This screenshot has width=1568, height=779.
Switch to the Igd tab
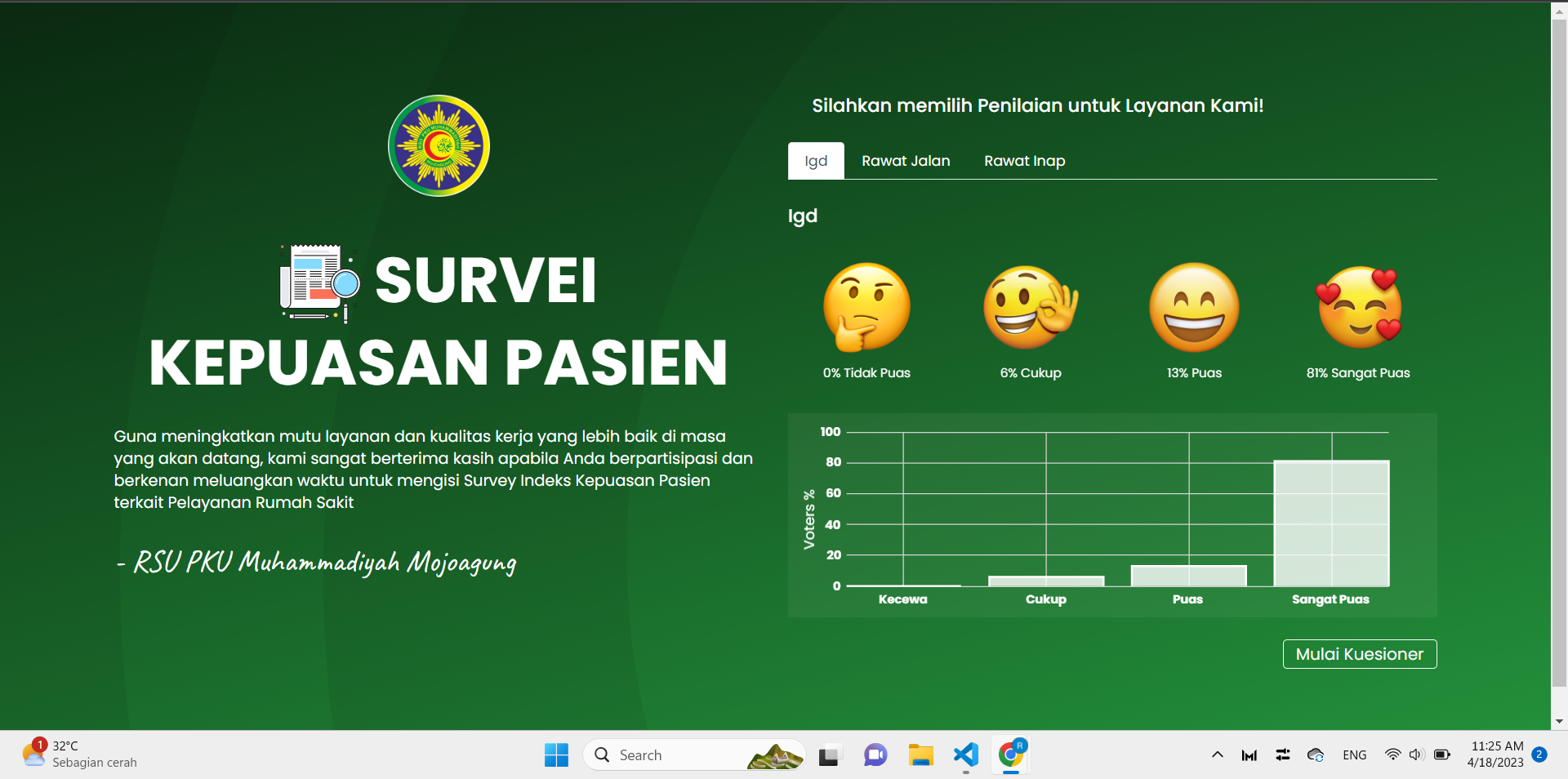tap(816, 161)
